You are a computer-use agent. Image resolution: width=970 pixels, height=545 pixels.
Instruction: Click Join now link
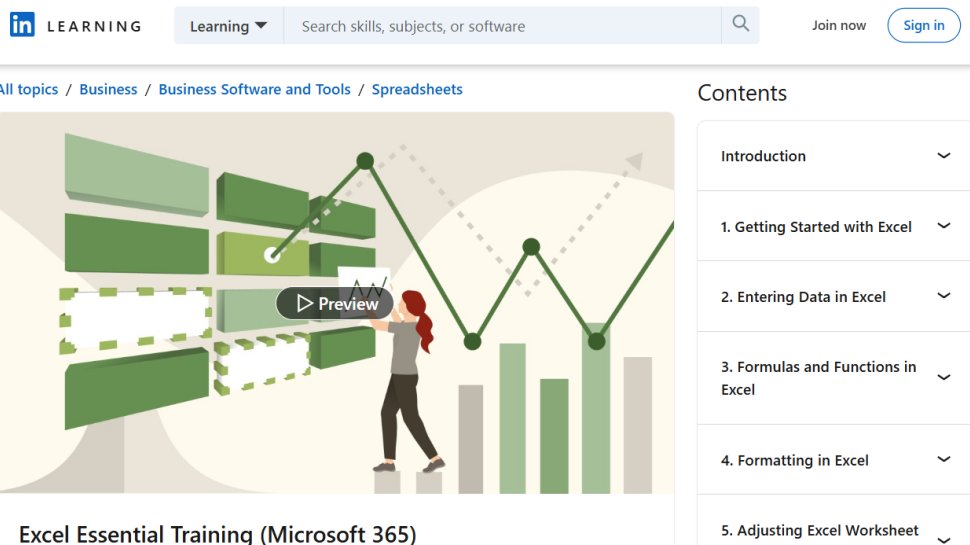point(839,25)
